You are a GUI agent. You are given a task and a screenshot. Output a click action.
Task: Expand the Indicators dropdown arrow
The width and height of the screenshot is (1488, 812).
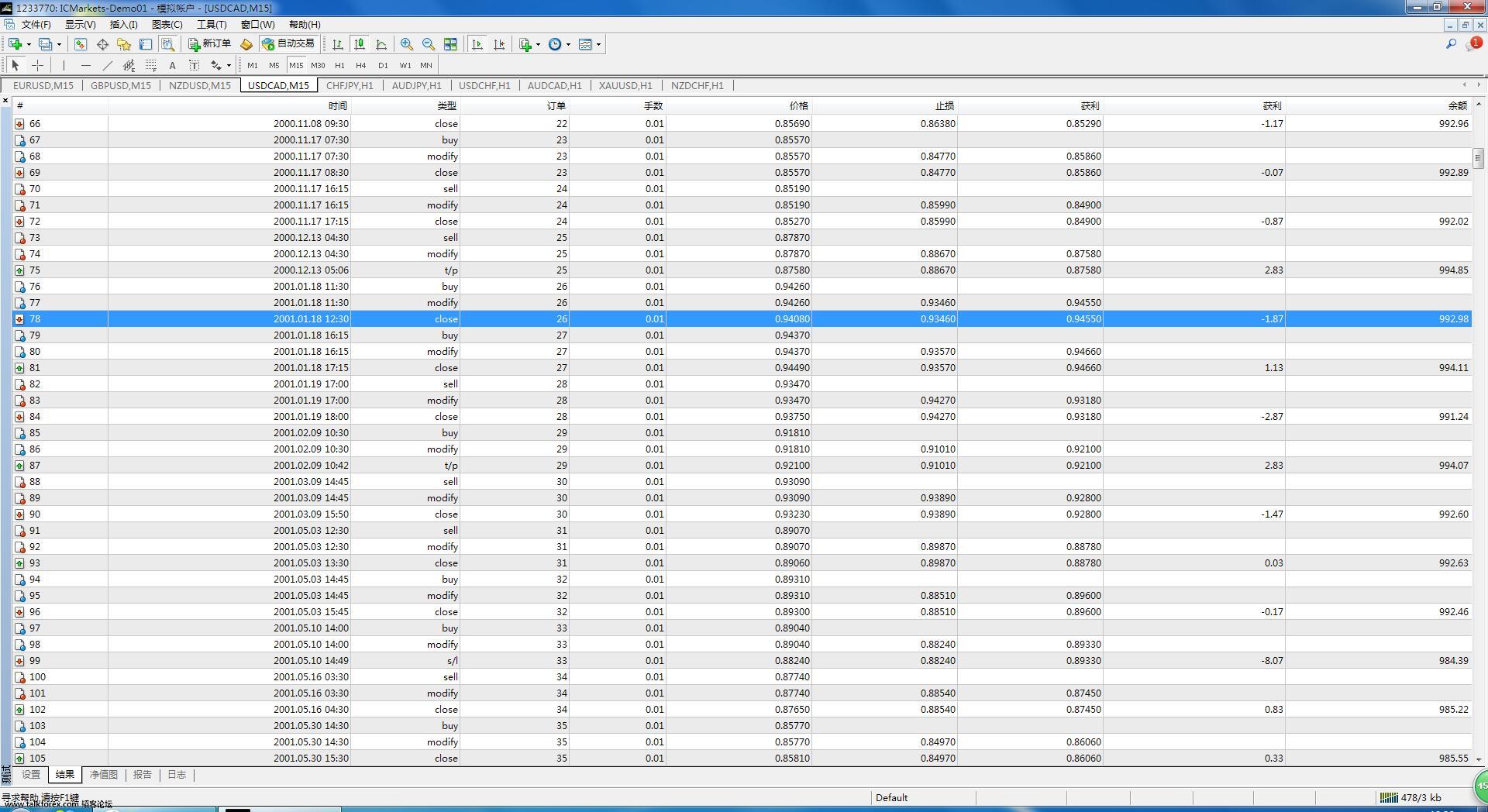538,44
